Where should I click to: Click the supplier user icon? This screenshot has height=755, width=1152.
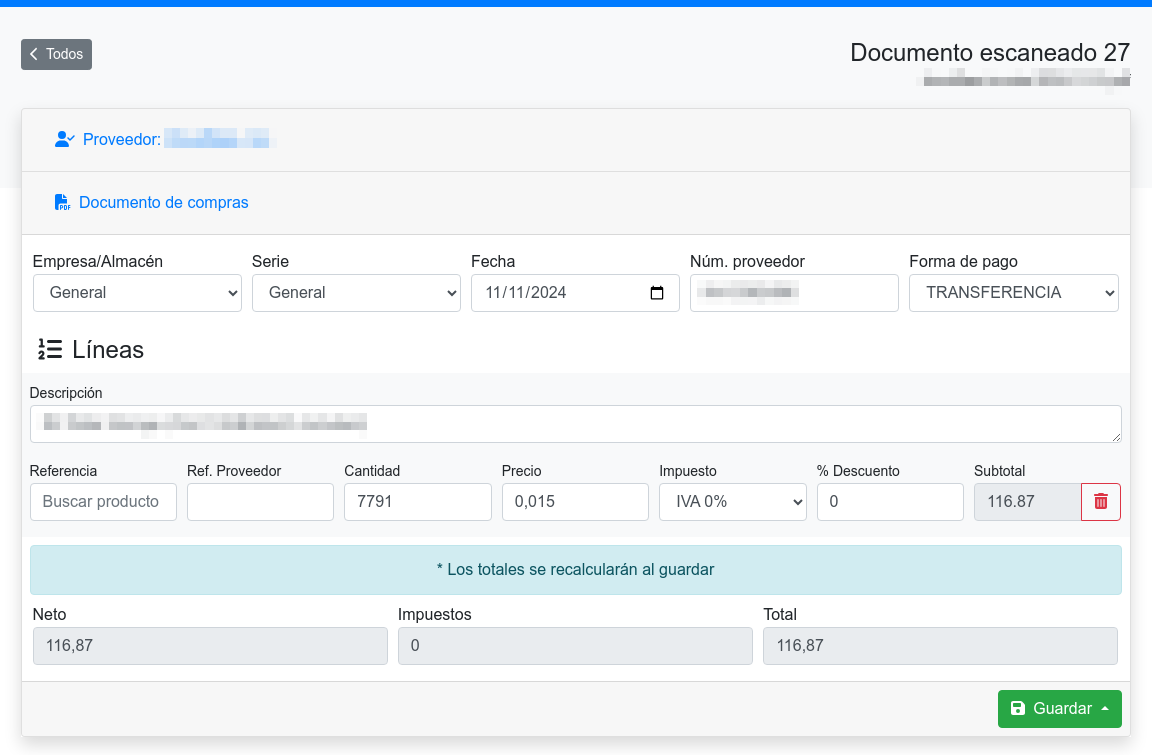(x=65, y=140)
